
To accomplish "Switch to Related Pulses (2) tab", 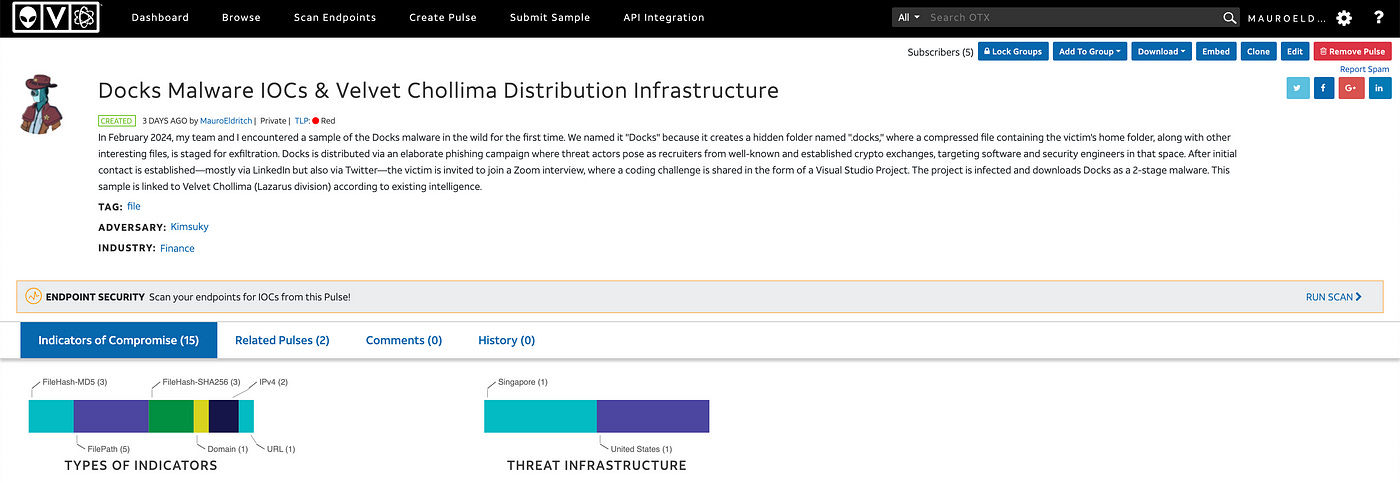I will point(282,340).
